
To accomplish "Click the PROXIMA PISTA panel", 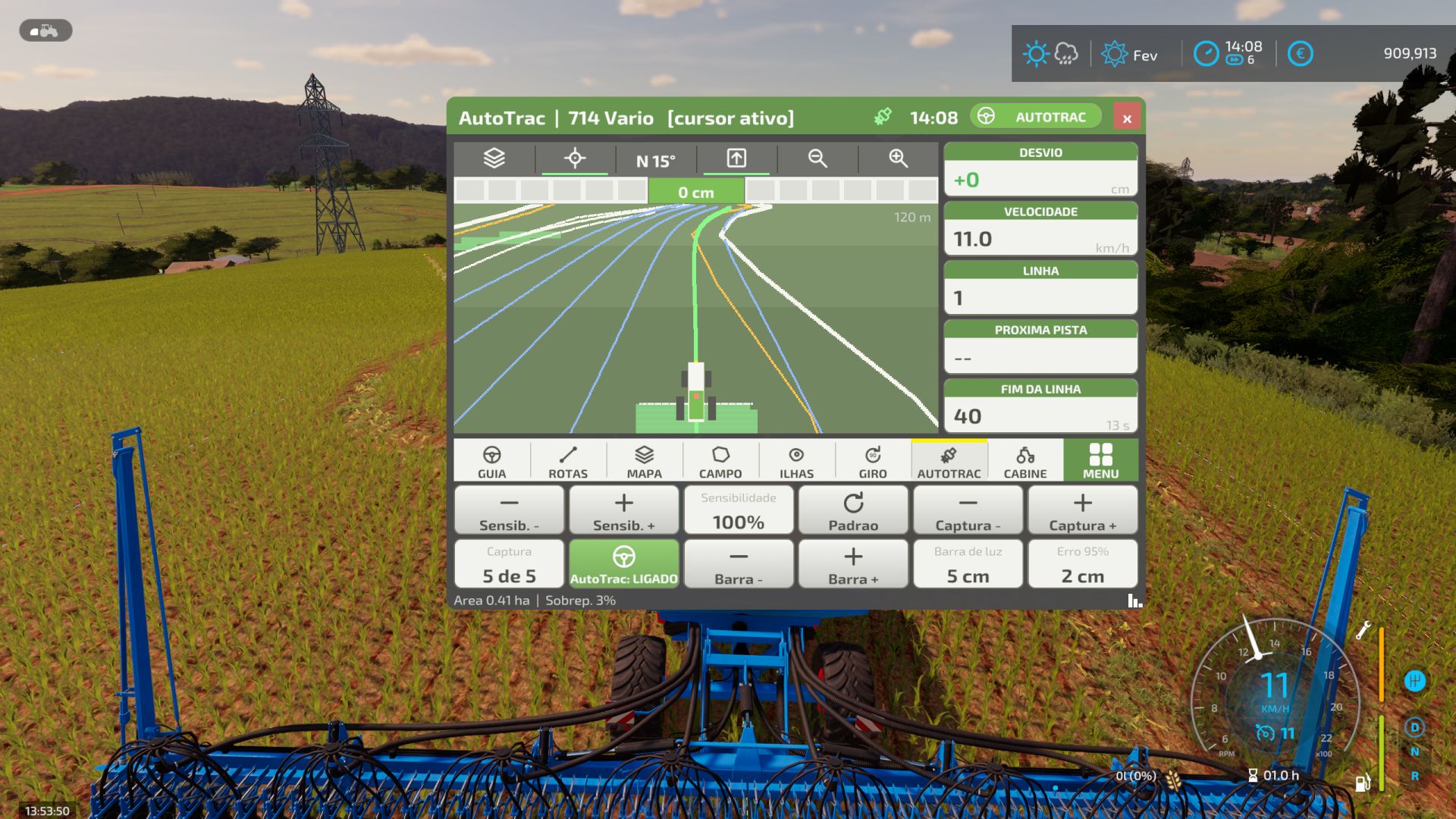I will tap(1040, 348).
